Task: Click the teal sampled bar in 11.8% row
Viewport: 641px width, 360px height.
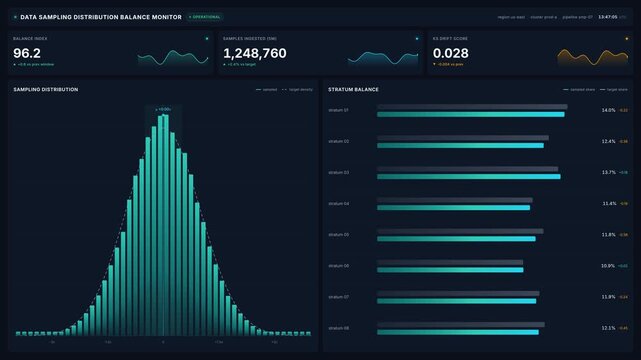Action: pos(456,239)
